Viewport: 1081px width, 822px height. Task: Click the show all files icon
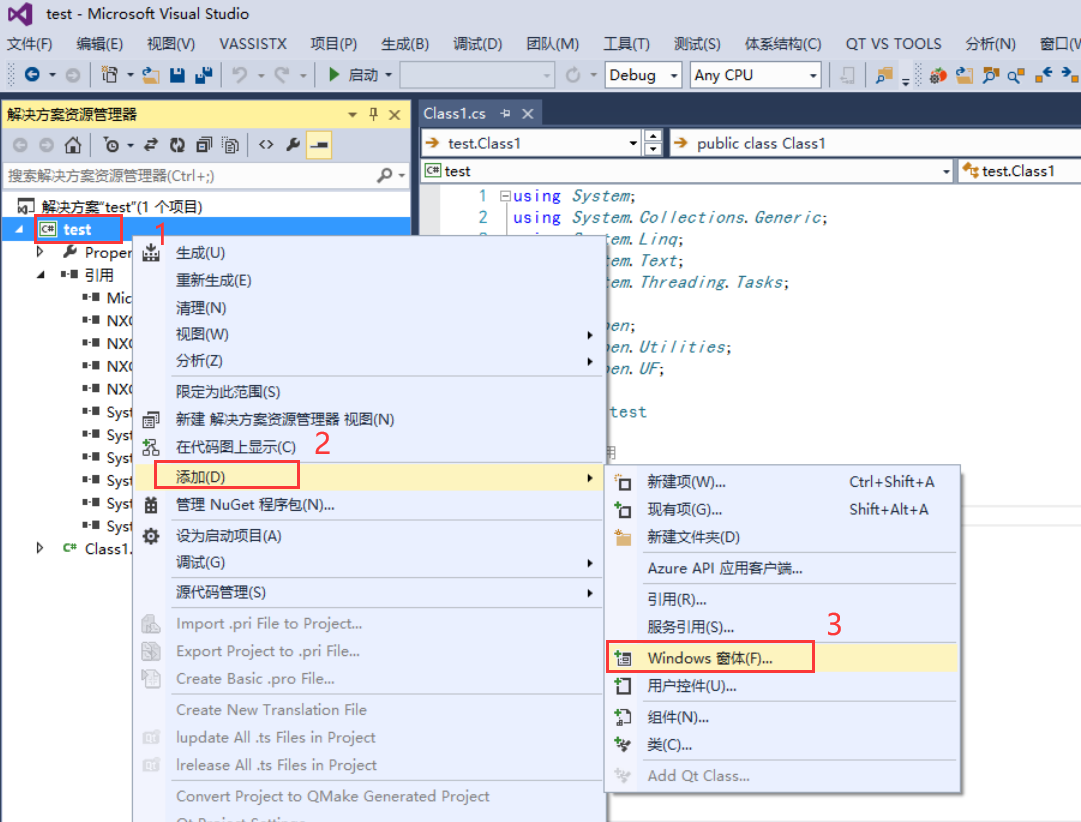[x=230, y=145]
